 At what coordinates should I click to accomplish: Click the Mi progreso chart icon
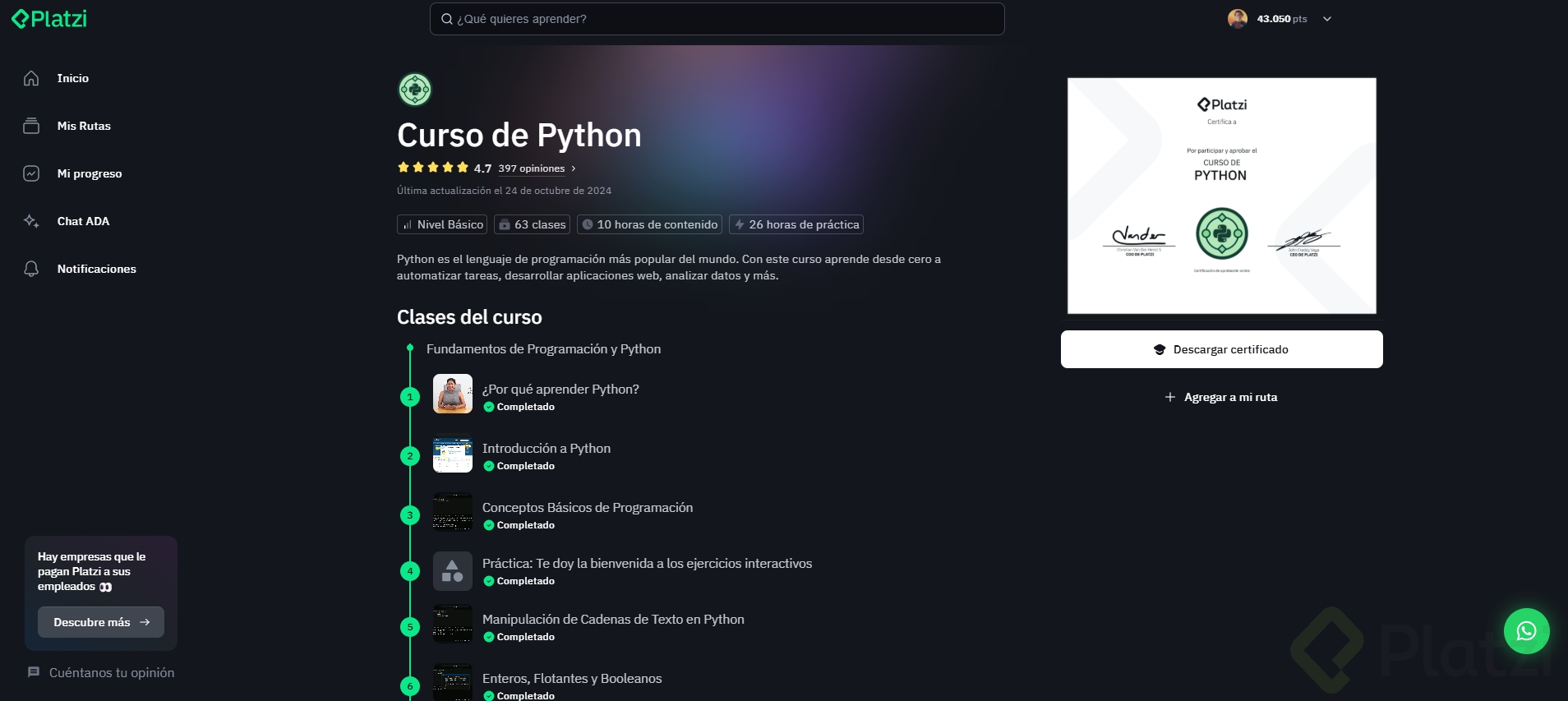(31, 173)
